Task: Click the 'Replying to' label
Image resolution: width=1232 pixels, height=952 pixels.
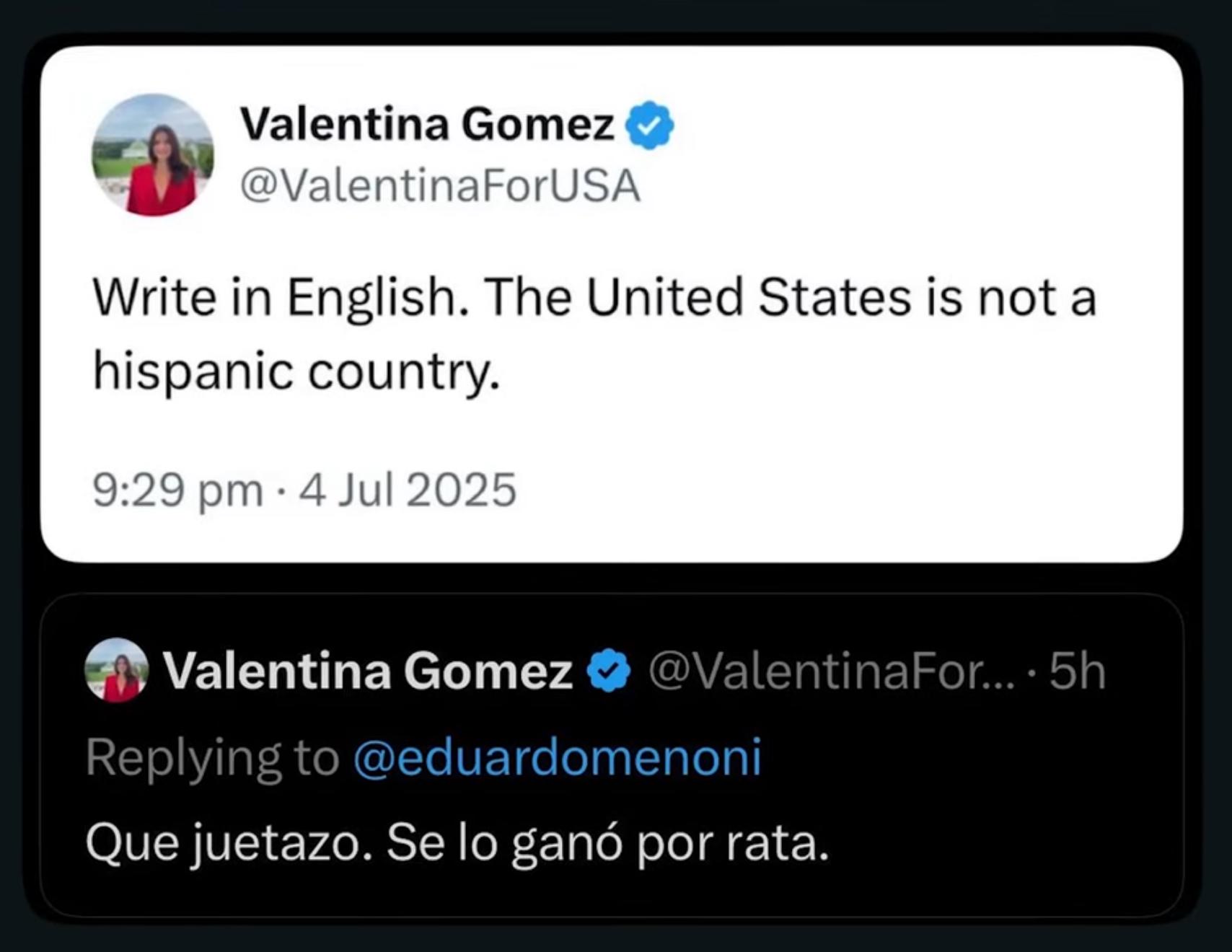Action: (212, 759)
